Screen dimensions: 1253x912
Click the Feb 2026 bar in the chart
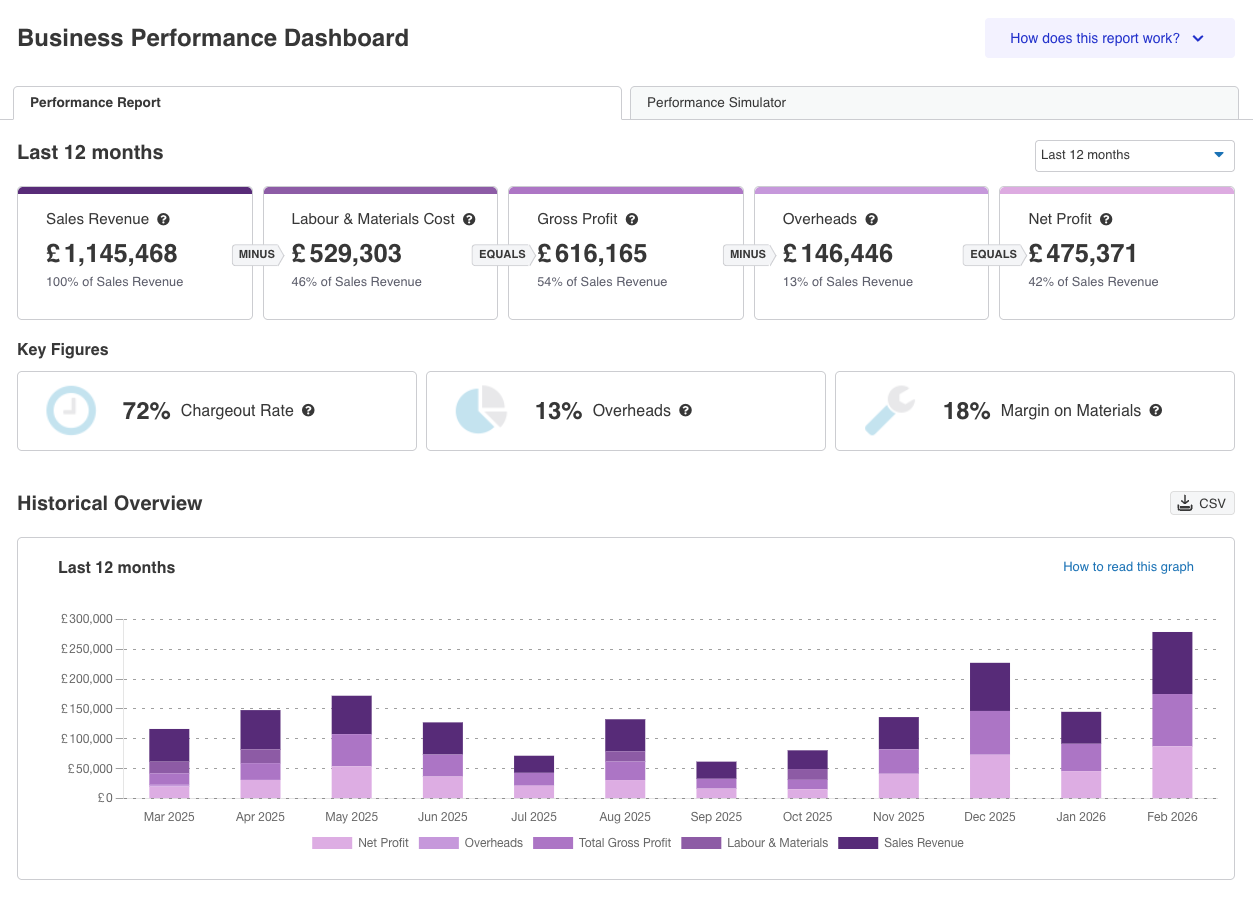[1171, 715]
